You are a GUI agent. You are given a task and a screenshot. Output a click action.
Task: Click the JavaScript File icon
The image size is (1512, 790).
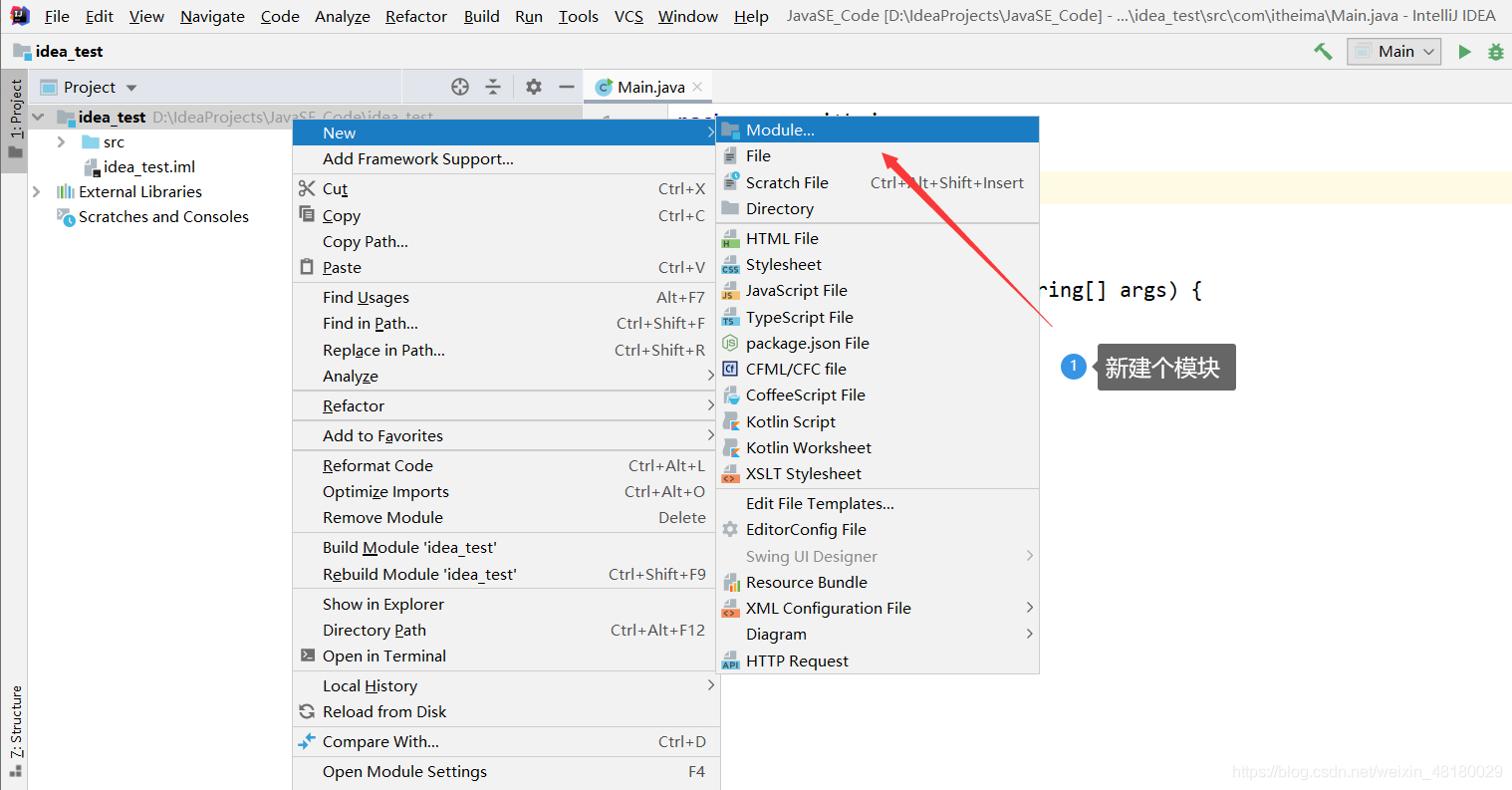(730, 291)
